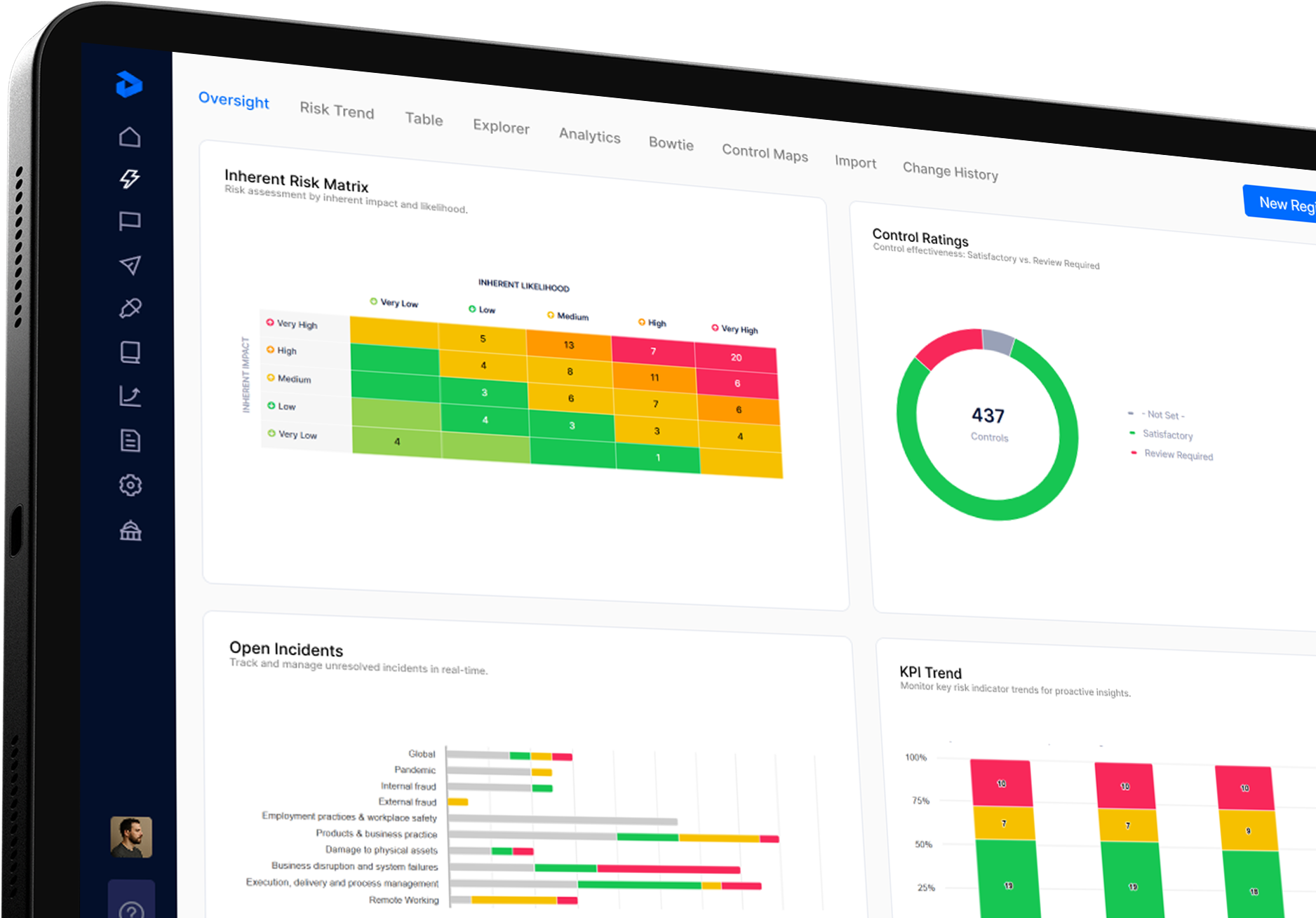Open the Table tab
This screenshot has width=1316, height=918.
(424, 119)
